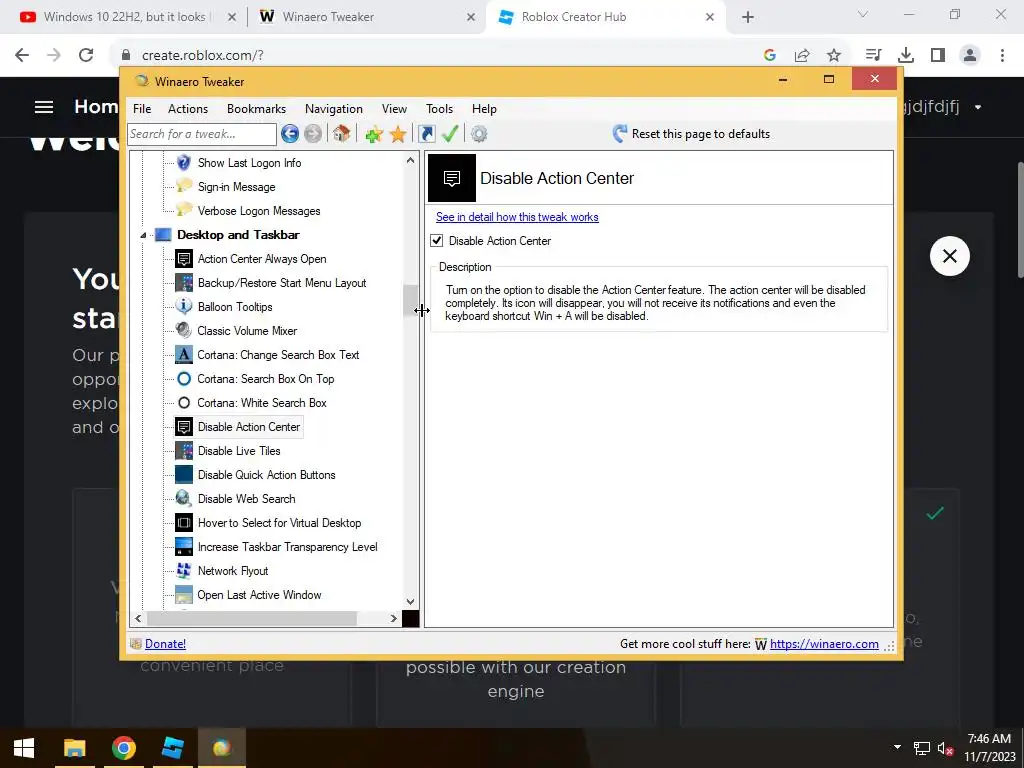Switch to the Winaero Tweaker browser tab
Screen dimensions: 1024x768
coord(368,17)
